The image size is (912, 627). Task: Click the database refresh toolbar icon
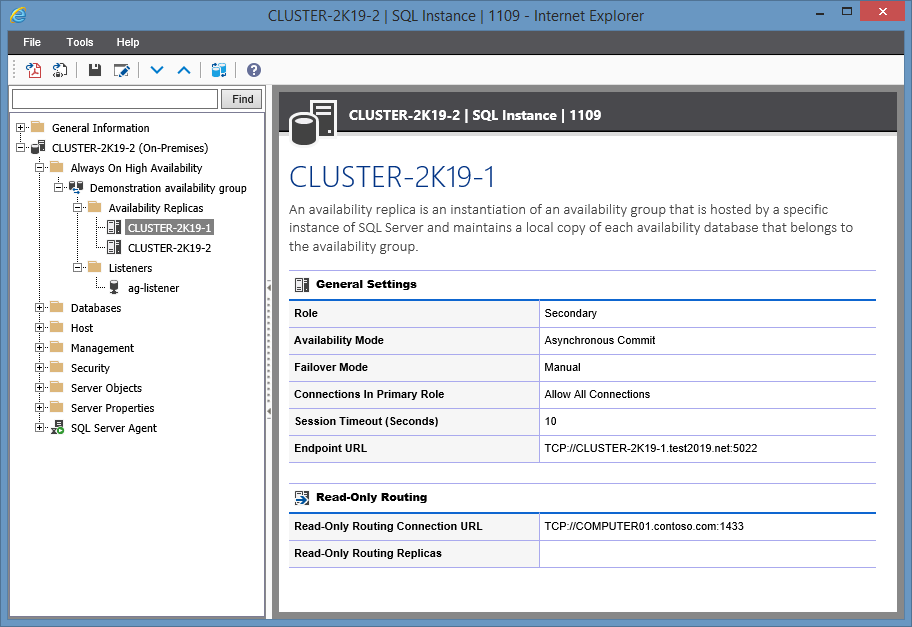coord(219,70)
